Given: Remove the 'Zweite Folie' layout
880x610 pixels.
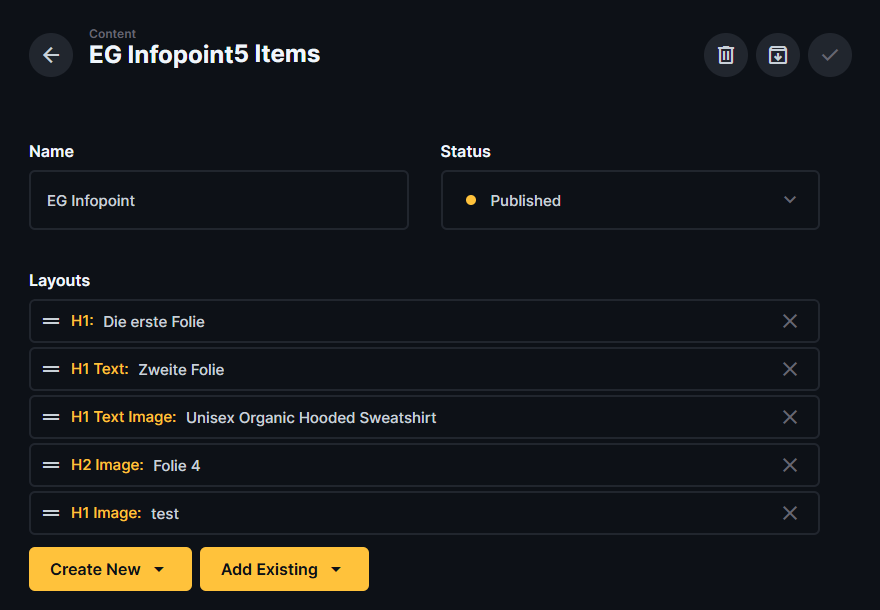Looking at the screenshot, I should 790,369.
